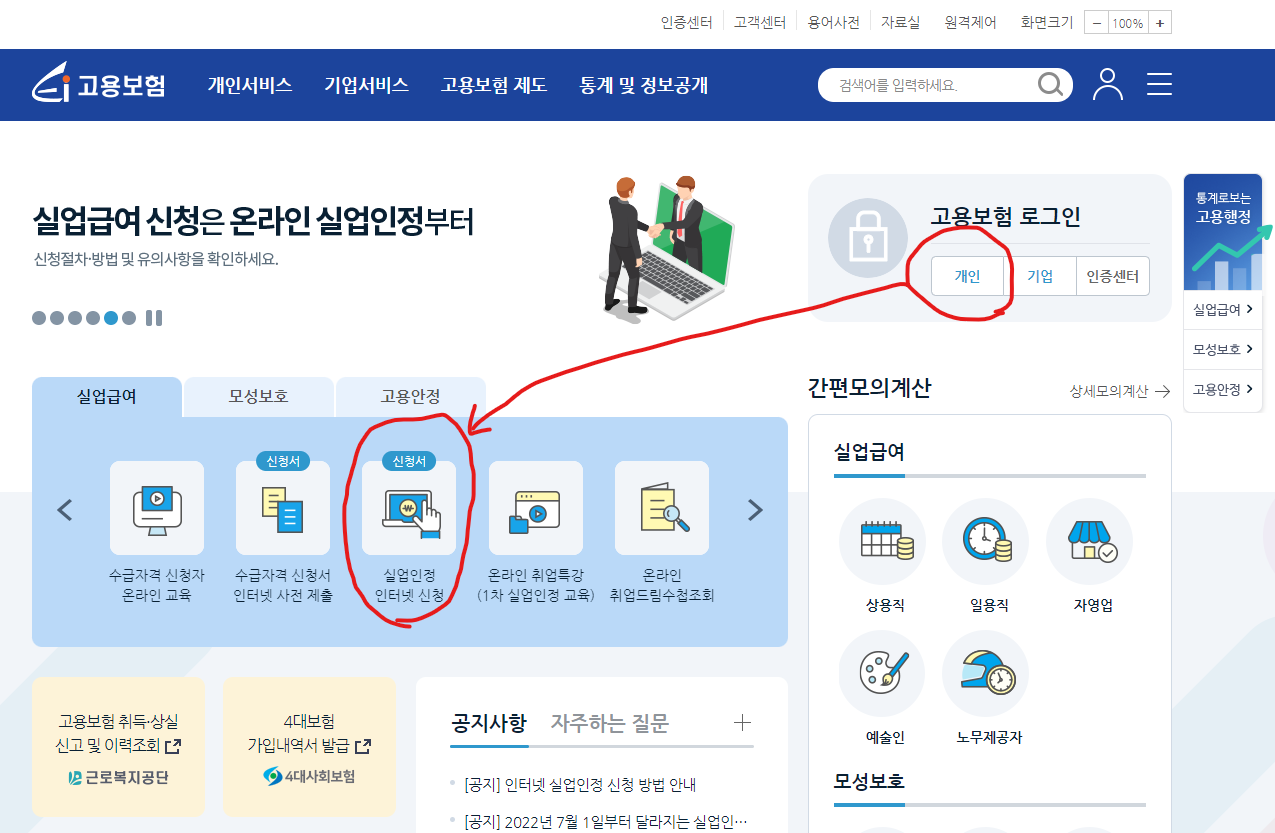This screenshot has height=833, width=1275.
Task: Open the user profile icon in the header
Action: (1106, 85)
